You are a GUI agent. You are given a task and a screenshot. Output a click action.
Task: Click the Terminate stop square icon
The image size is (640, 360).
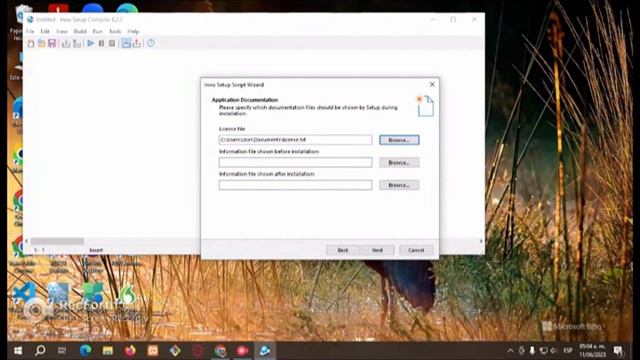[x=112, y=43]
